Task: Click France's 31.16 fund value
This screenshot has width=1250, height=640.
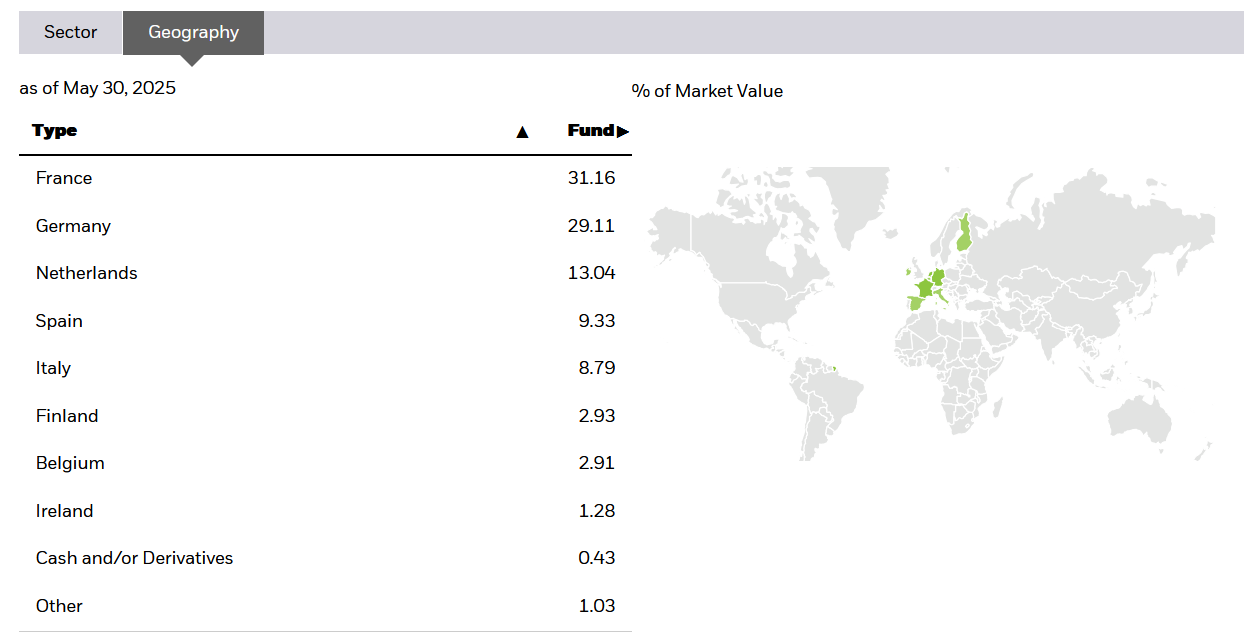Action: [591, 178]
